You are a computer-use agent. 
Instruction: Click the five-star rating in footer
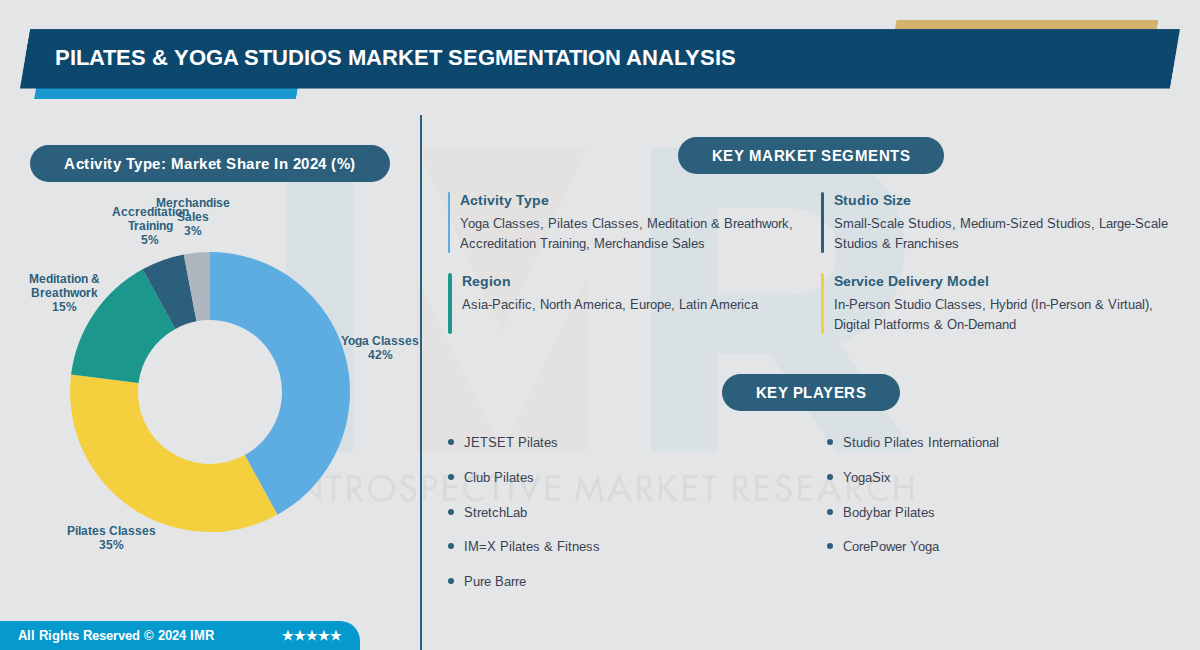pyautogui.click(x=311, y=636)
